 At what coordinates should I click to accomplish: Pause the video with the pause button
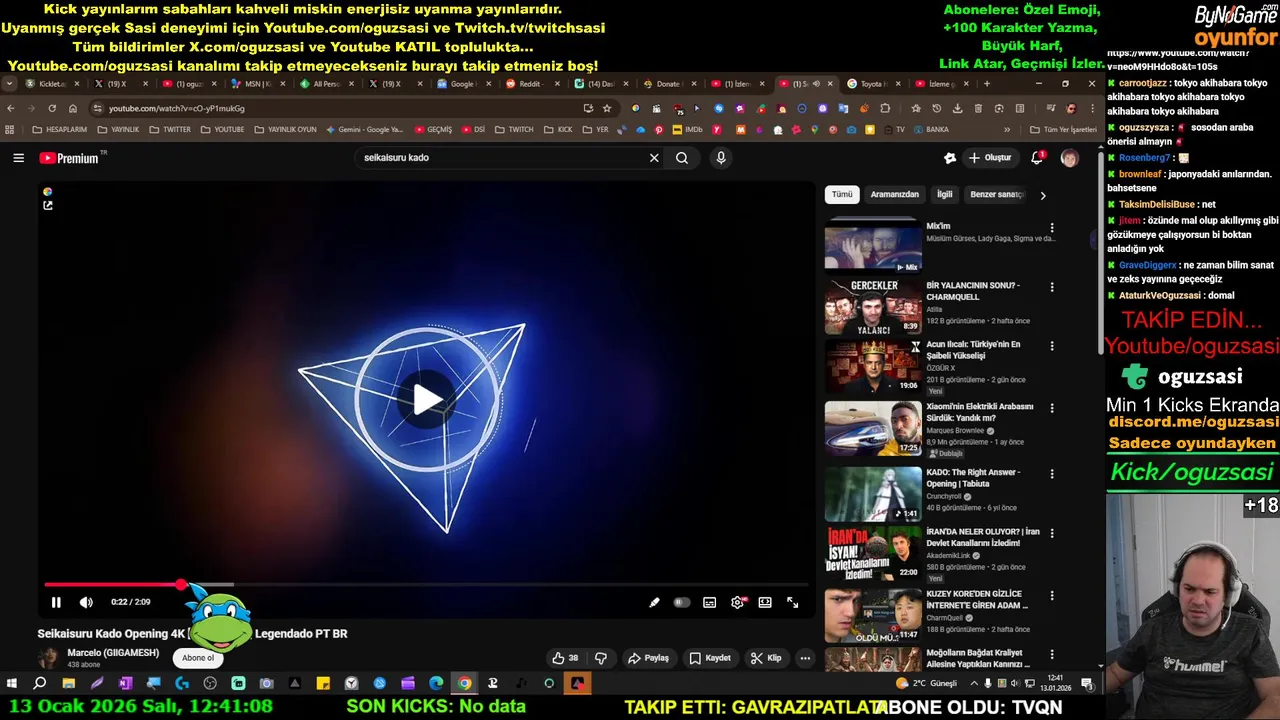[x=56, y=602]
